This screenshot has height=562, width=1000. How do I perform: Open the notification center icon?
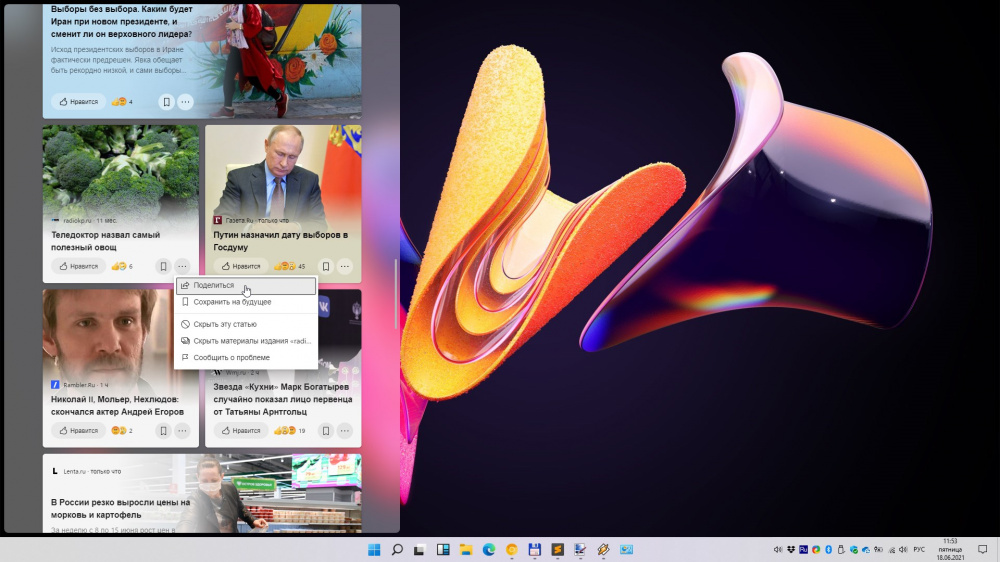pos(983,550)
